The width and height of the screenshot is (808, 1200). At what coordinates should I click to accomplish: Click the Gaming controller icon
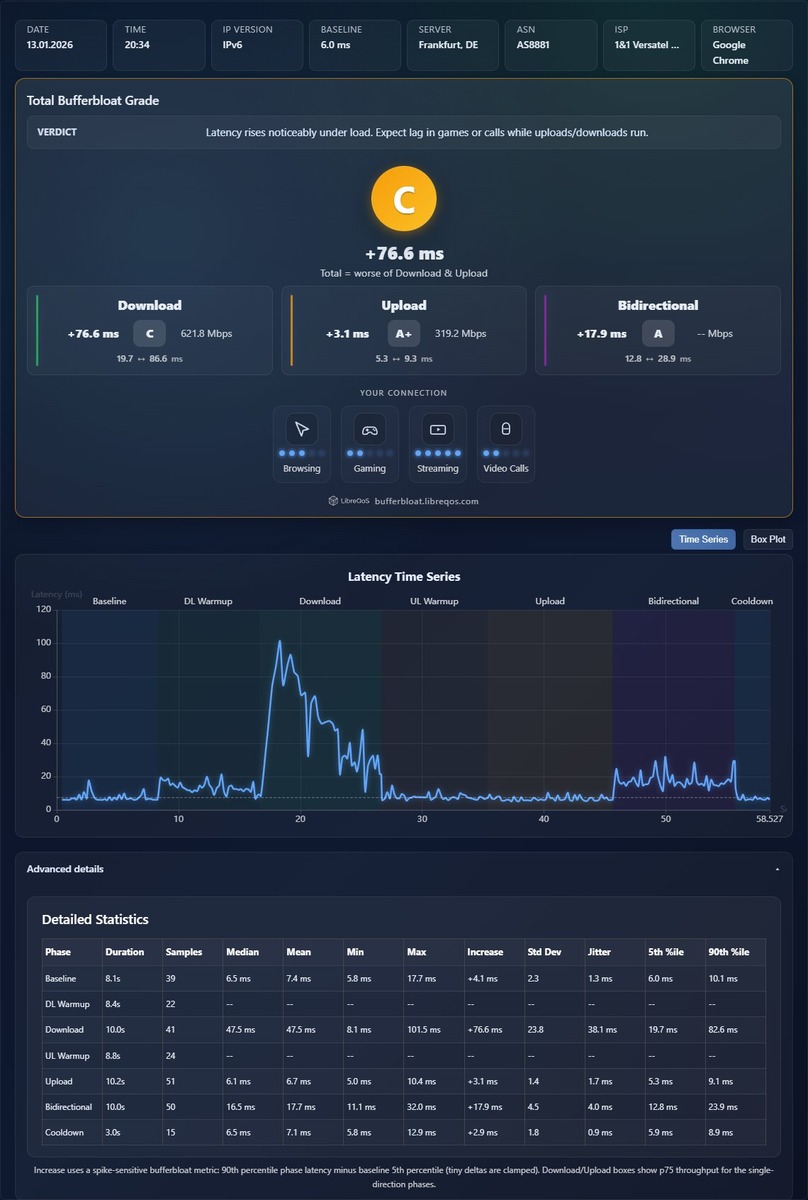pyautogui.click(x=370, y=429)
